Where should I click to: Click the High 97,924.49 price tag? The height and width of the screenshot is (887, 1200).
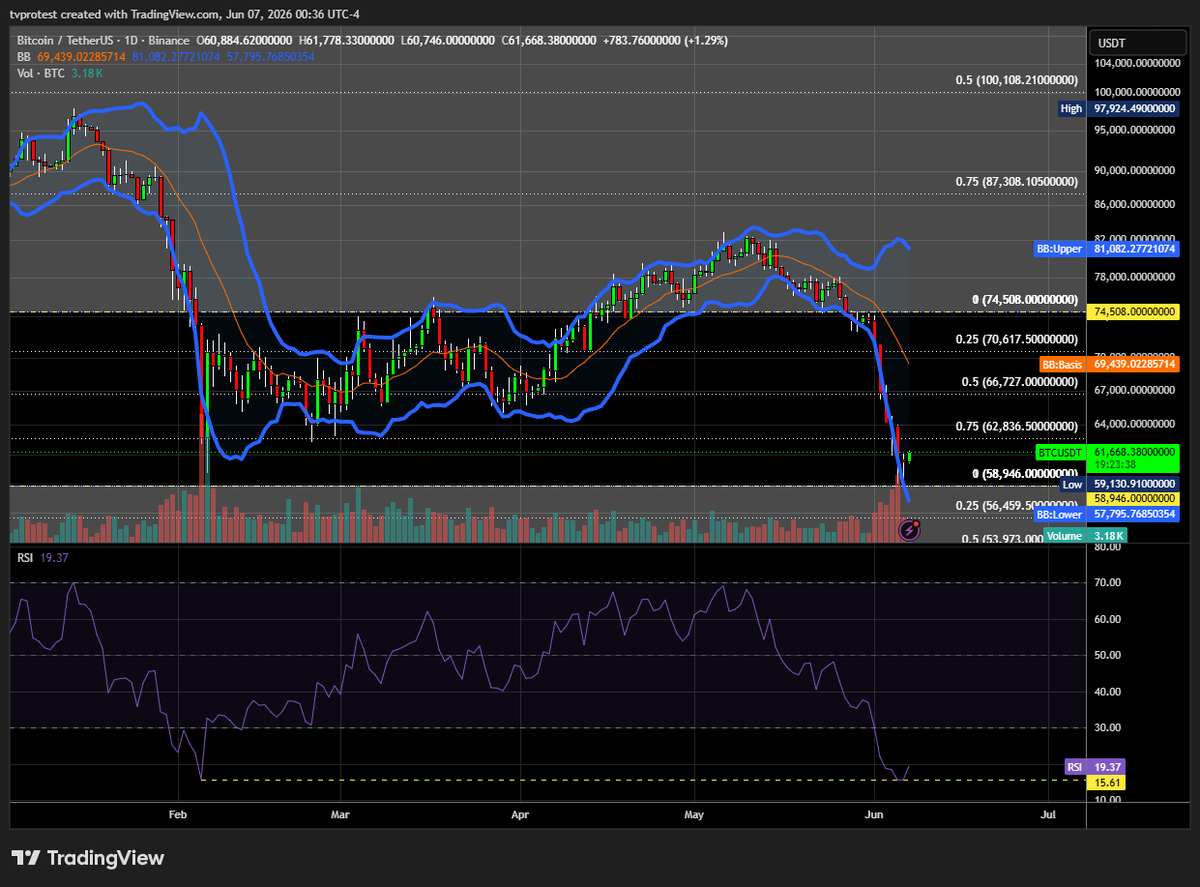1117,108
